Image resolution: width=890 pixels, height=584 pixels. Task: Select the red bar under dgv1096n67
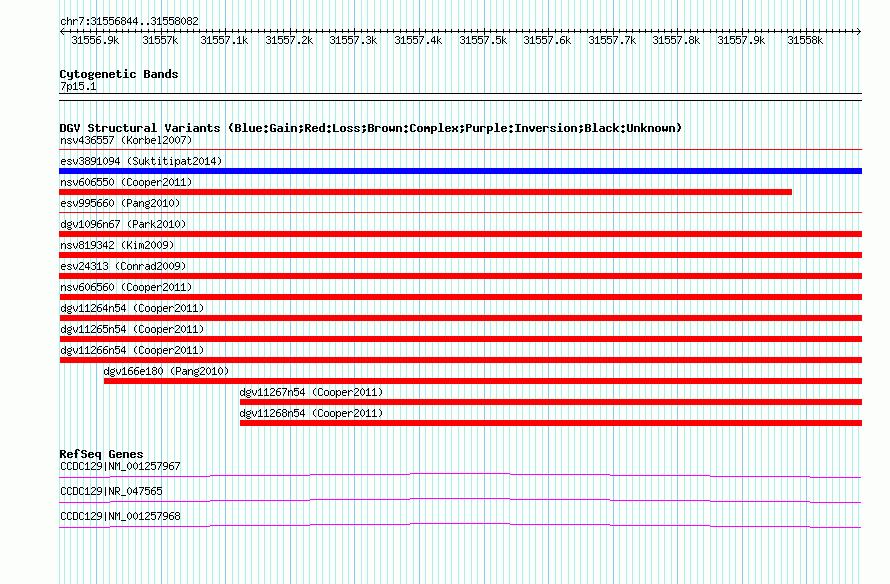(460, 234)
